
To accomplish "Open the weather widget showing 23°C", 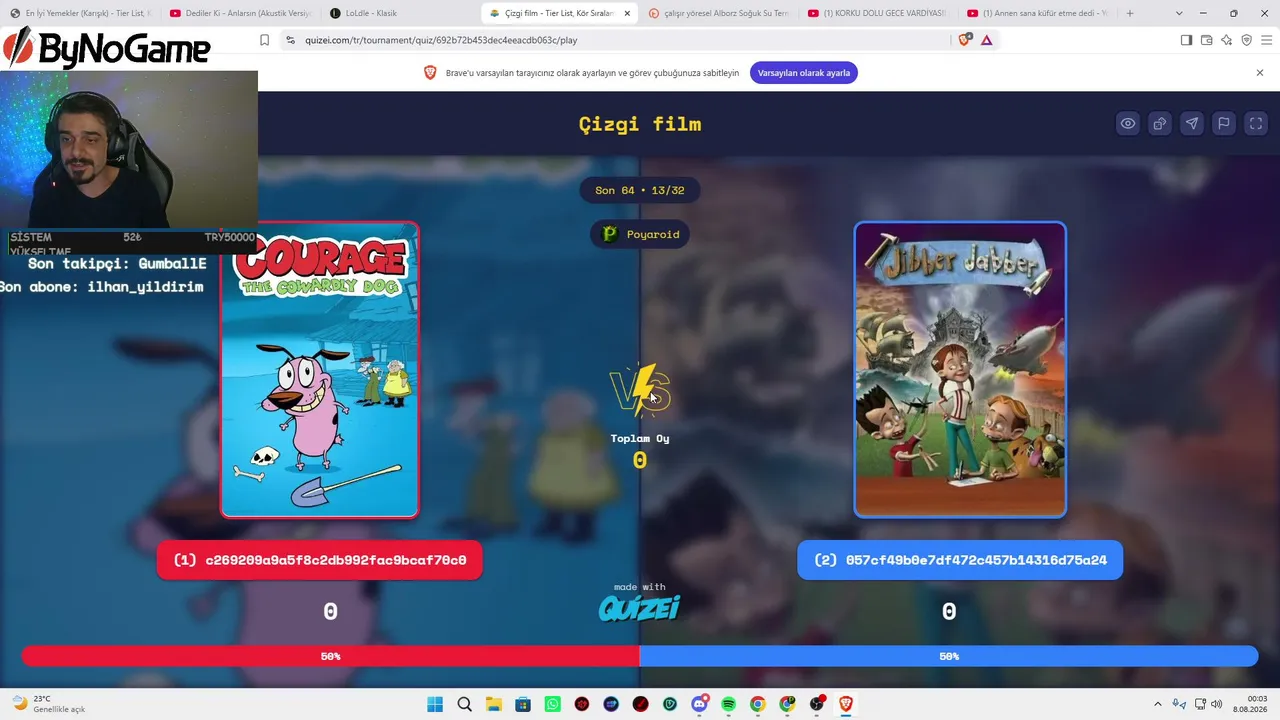I will point(48,704).
